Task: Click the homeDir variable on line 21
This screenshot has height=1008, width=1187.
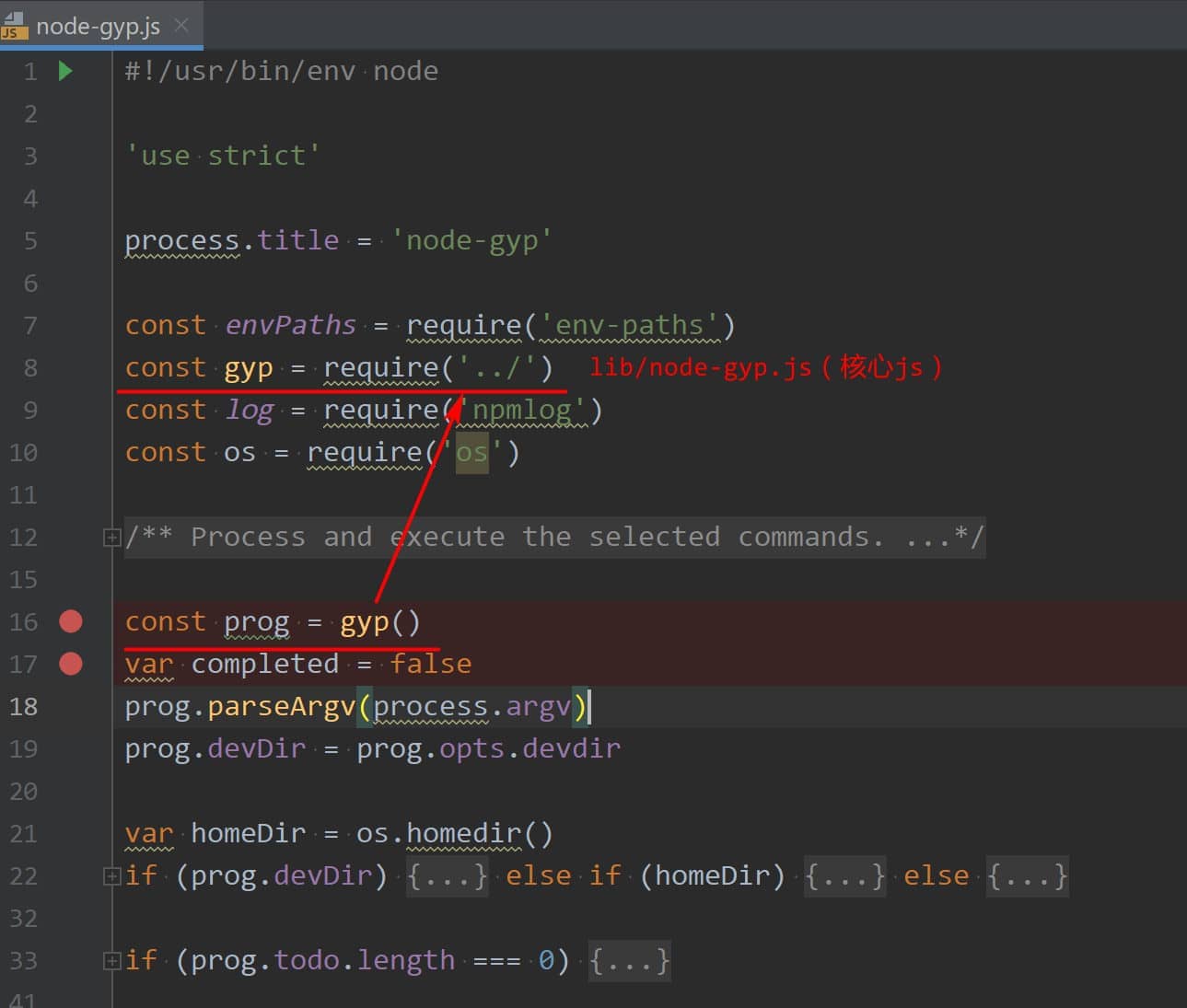Action: click(x=249, y=833)
